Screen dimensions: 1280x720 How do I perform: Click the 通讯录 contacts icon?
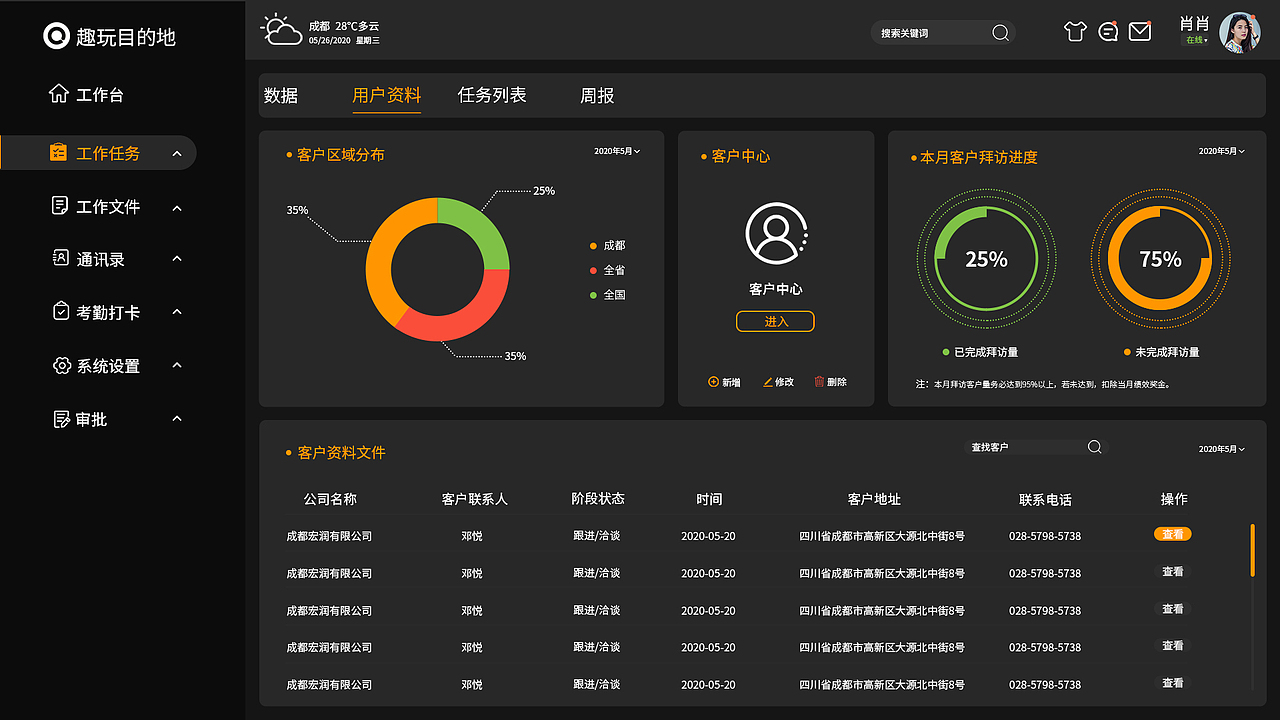[60, 259]
